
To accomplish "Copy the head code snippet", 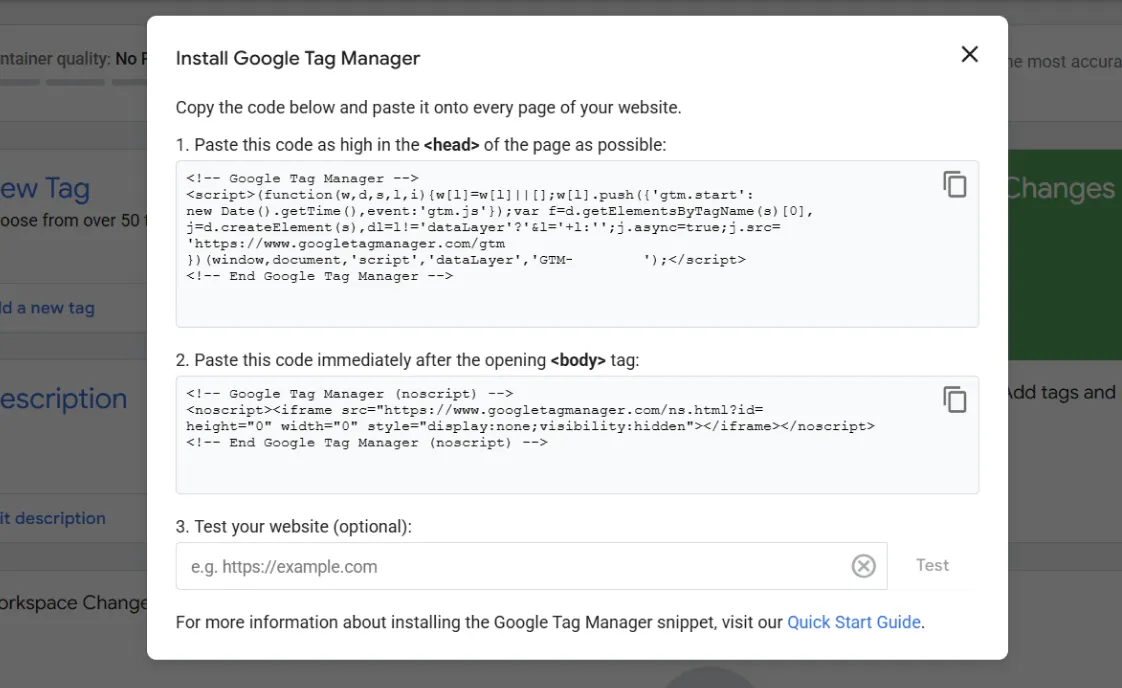I will pos(955,185).
